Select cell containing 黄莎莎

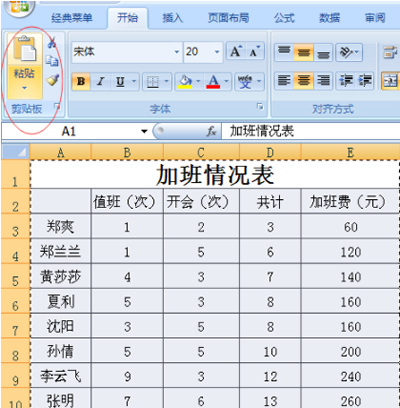60,276
